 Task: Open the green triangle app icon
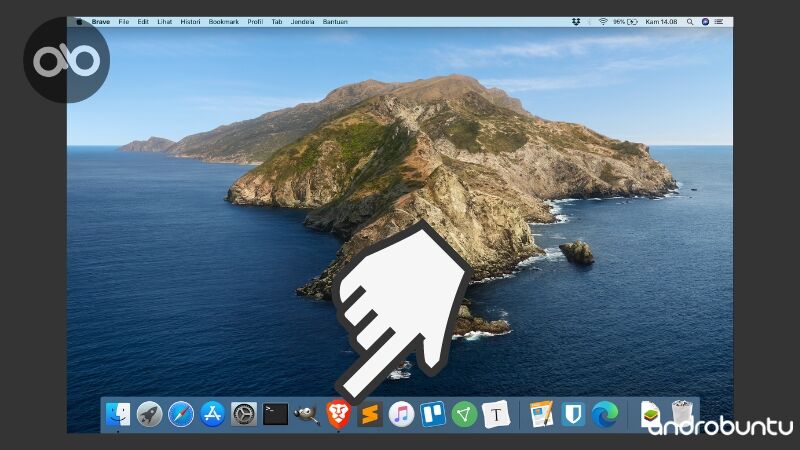pos(464,414)
